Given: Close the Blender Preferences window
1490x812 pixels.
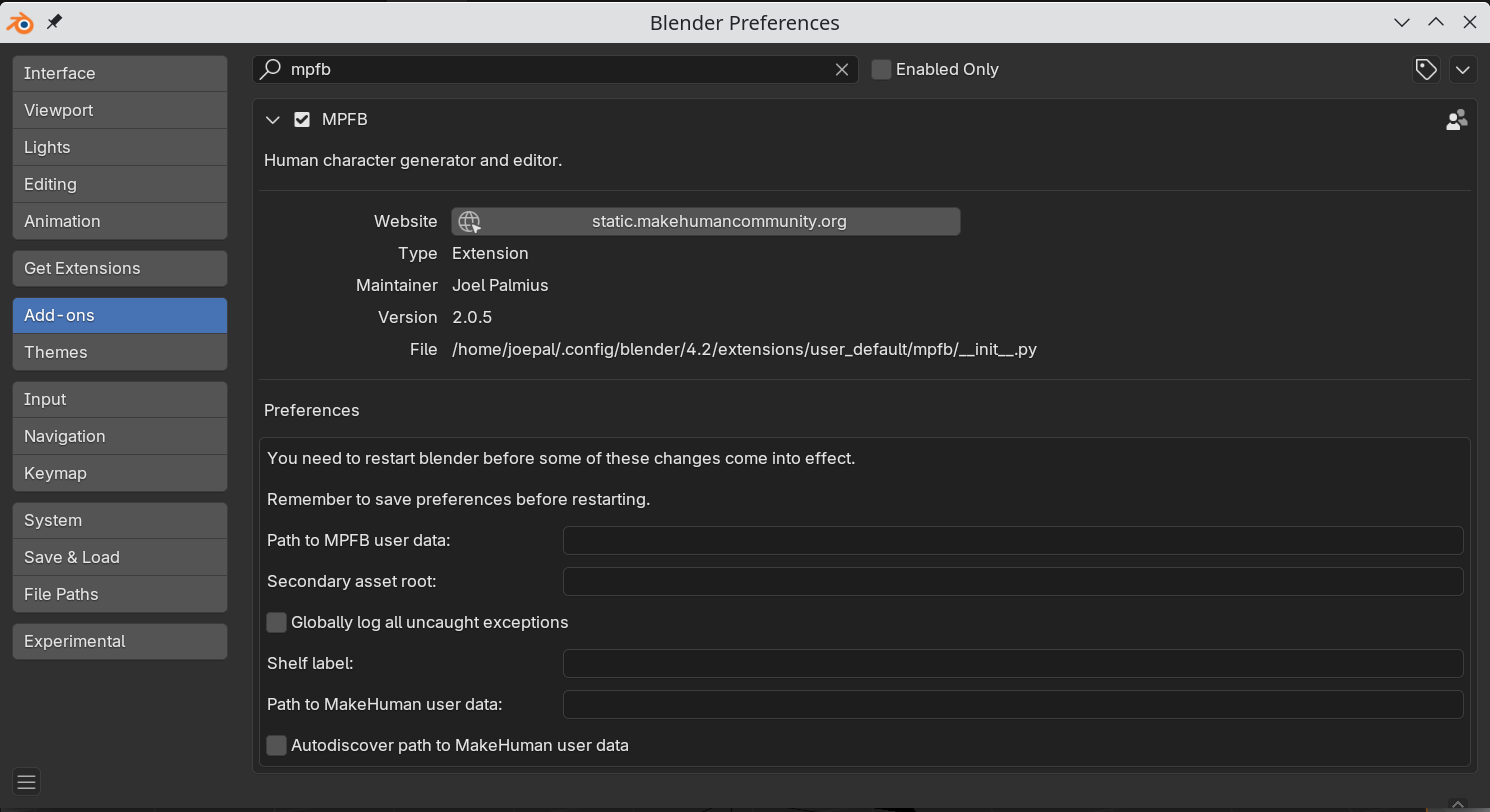Looking at the screenshot, I should pyautogui.click(x=1469, y=22).
